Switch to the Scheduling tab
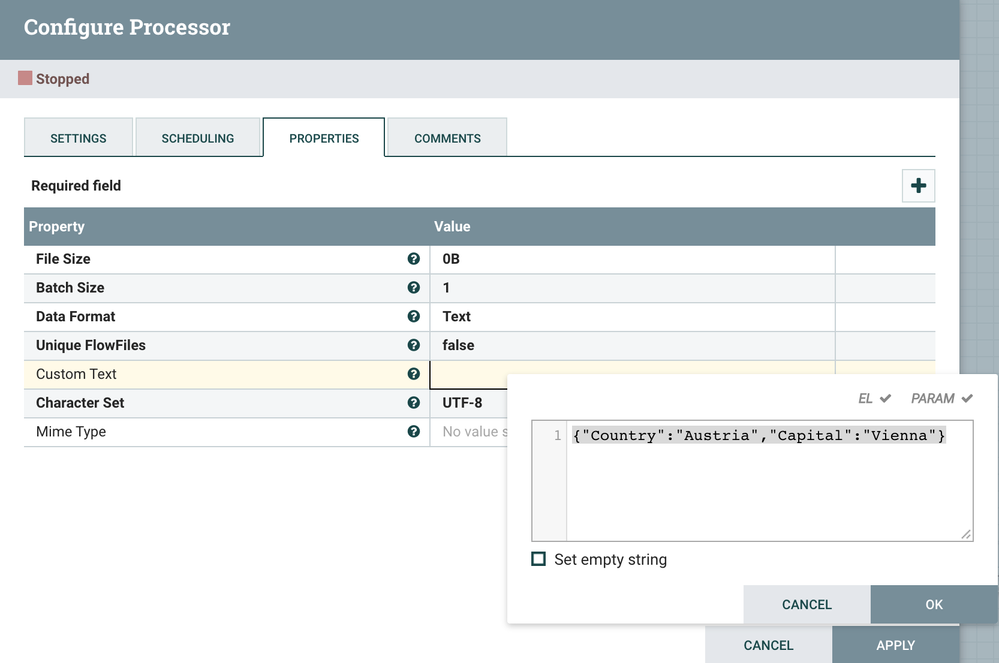Image resolution: width=999 pixels, height=663 pixels. click(x=198, y=138)
